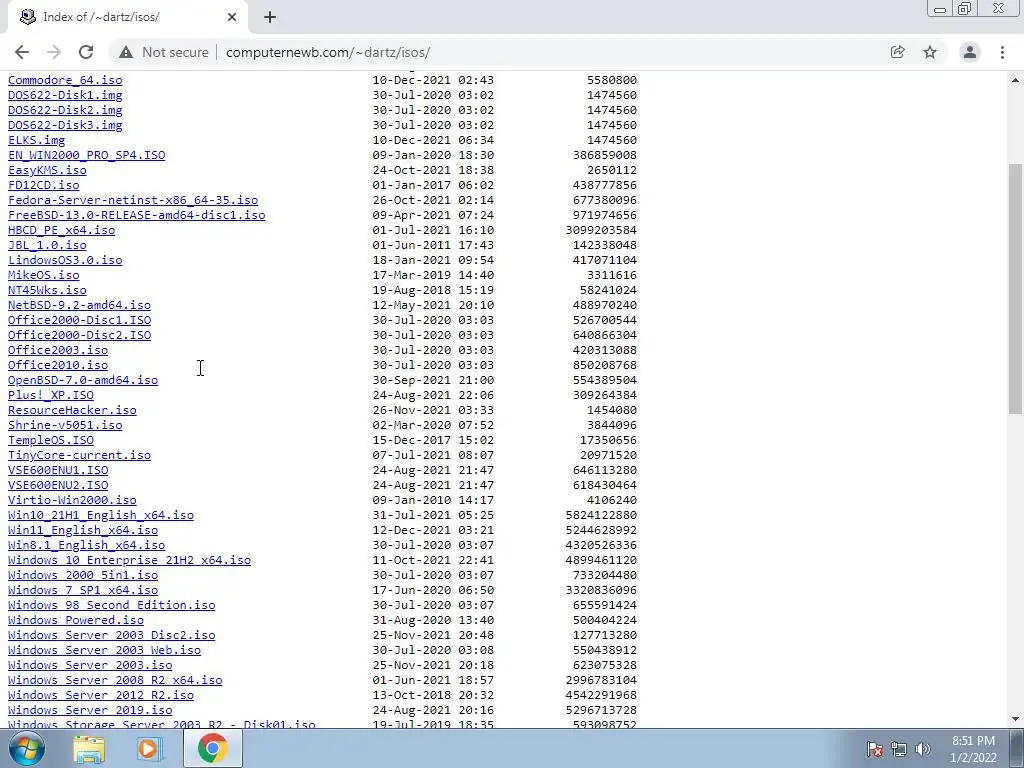Image resolution: width=1024 pixels, height=768 pixels.
Task: Go back to the previous page
Action: 22,52
